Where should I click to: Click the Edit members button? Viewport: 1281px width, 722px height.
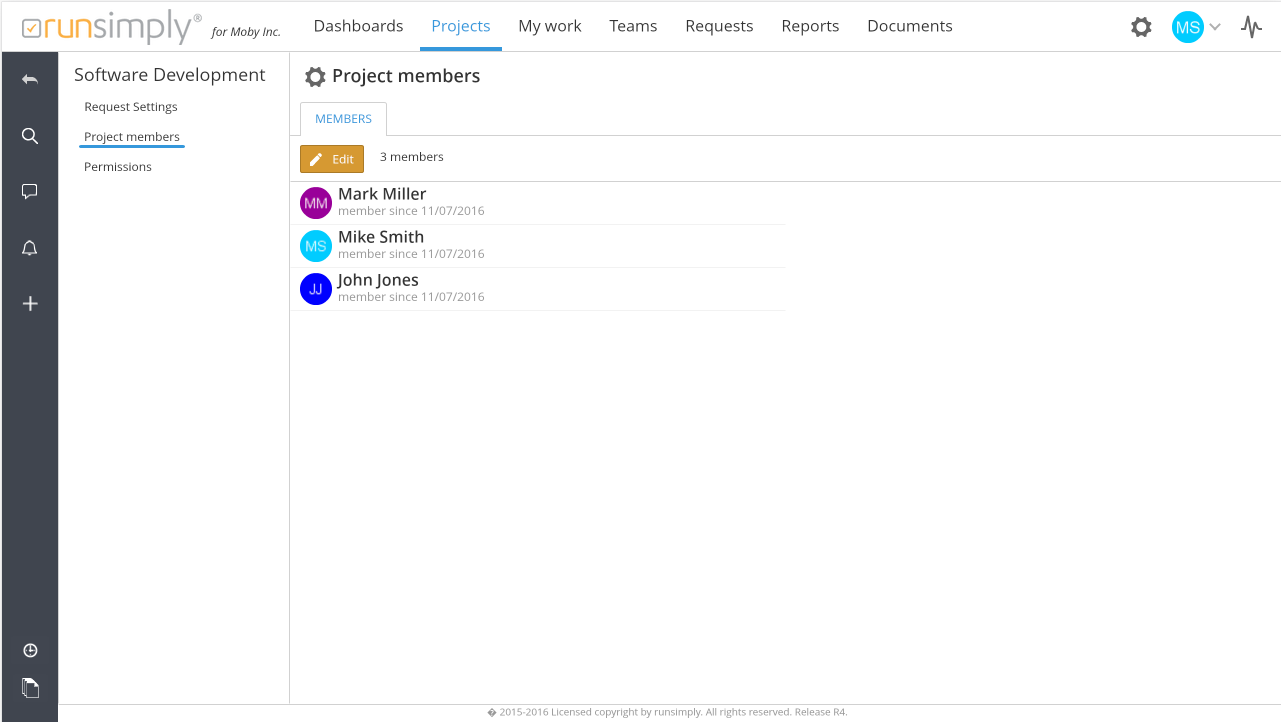click(332, 159)
